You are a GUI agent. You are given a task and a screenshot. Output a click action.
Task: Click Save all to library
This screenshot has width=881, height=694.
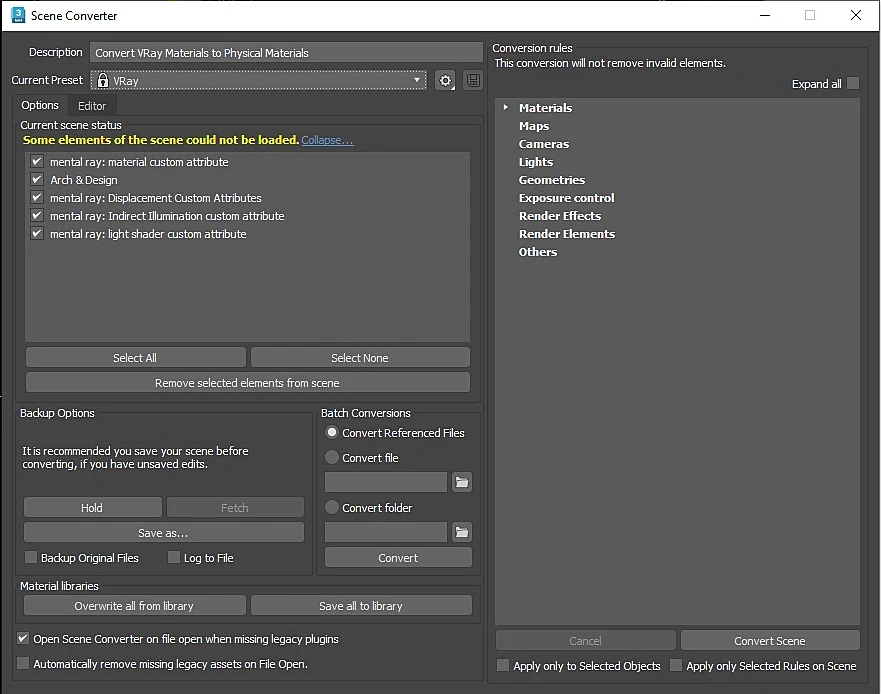361,606
